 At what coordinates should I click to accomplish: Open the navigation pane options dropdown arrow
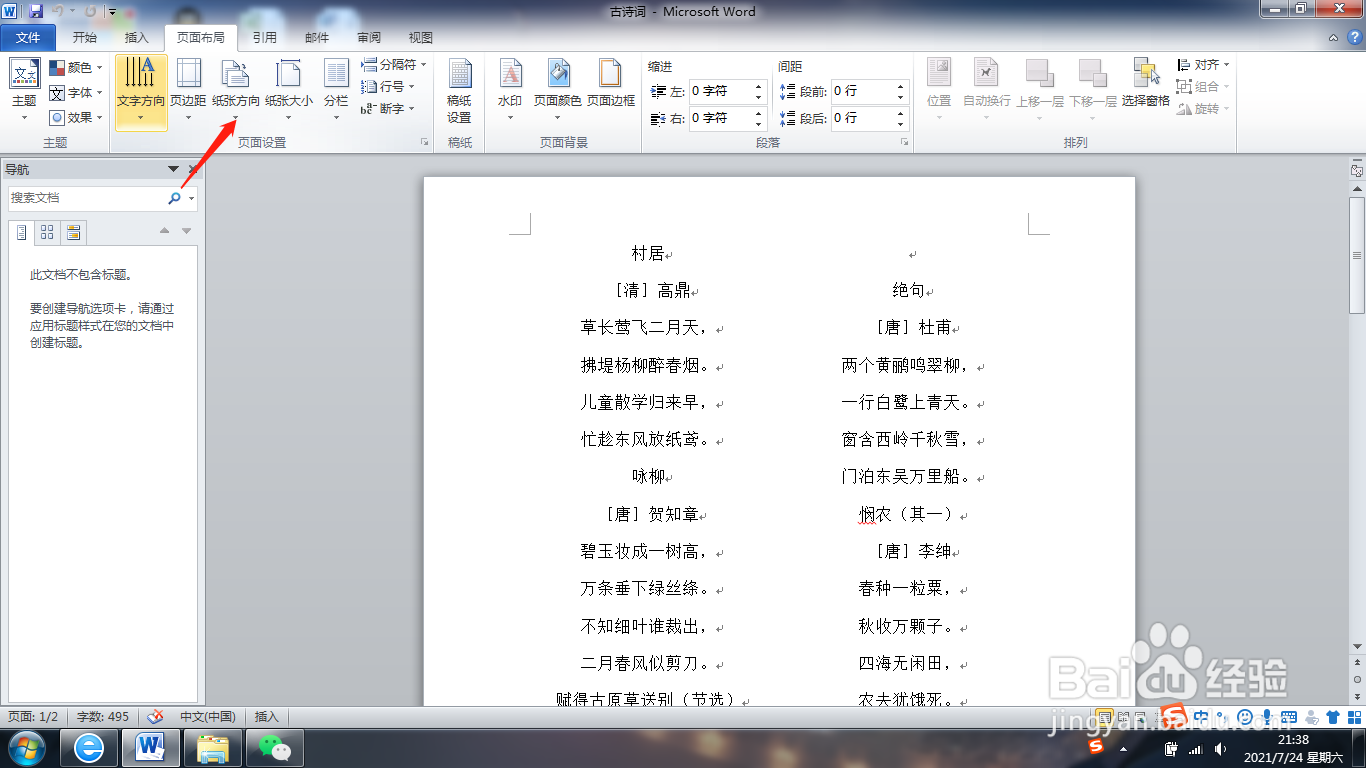pyautogui.click(x=174, y=170)
